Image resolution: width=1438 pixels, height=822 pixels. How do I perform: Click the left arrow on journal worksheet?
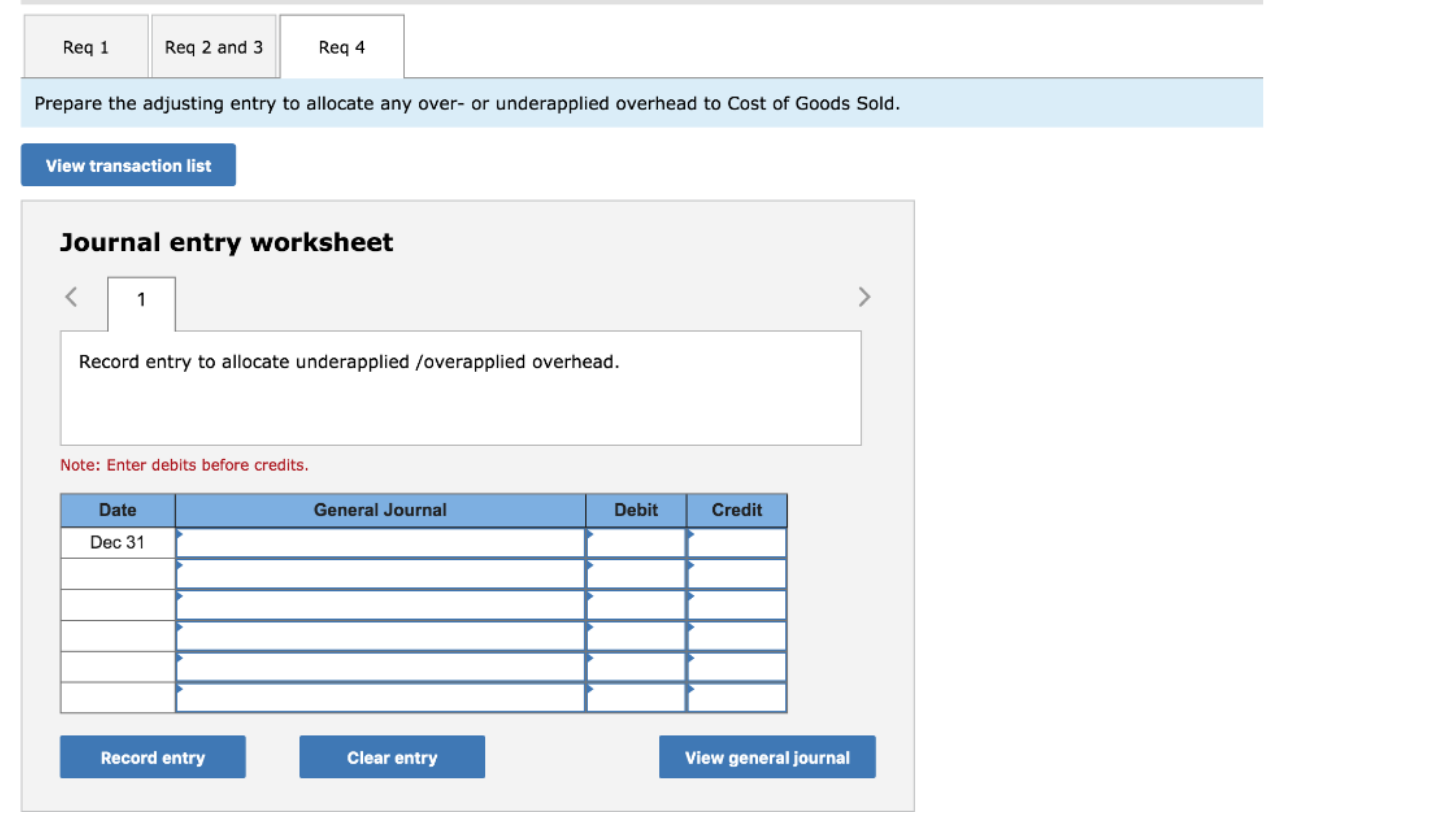(x=70, y=296)
